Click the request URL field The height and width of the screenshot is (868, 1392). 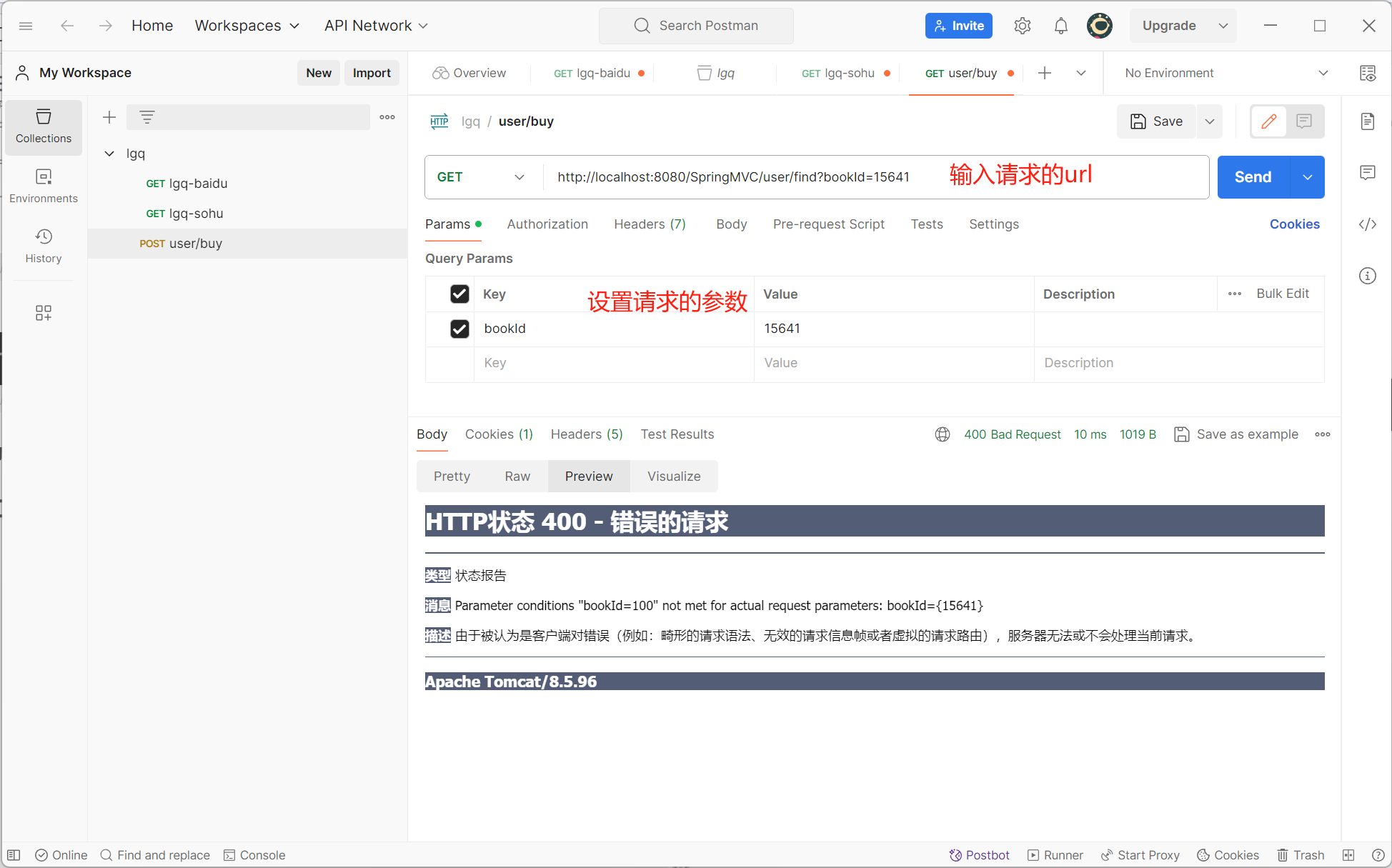point(875,177)
